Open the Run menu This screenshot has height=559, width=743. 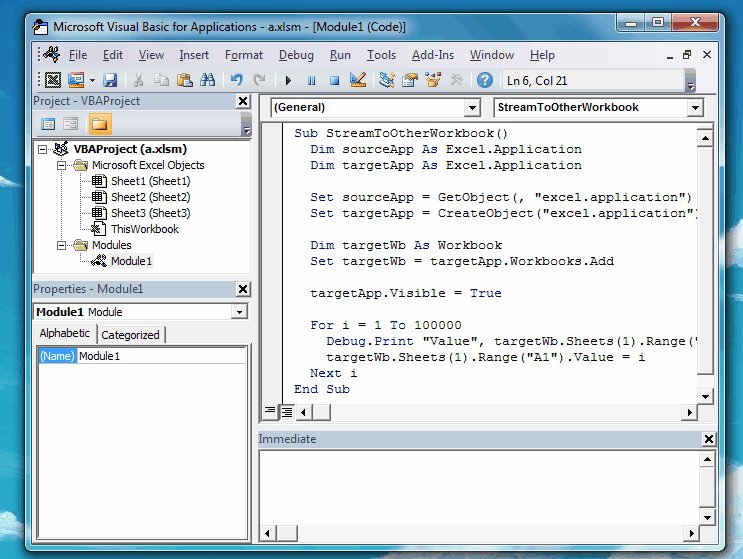pos(340,55)
